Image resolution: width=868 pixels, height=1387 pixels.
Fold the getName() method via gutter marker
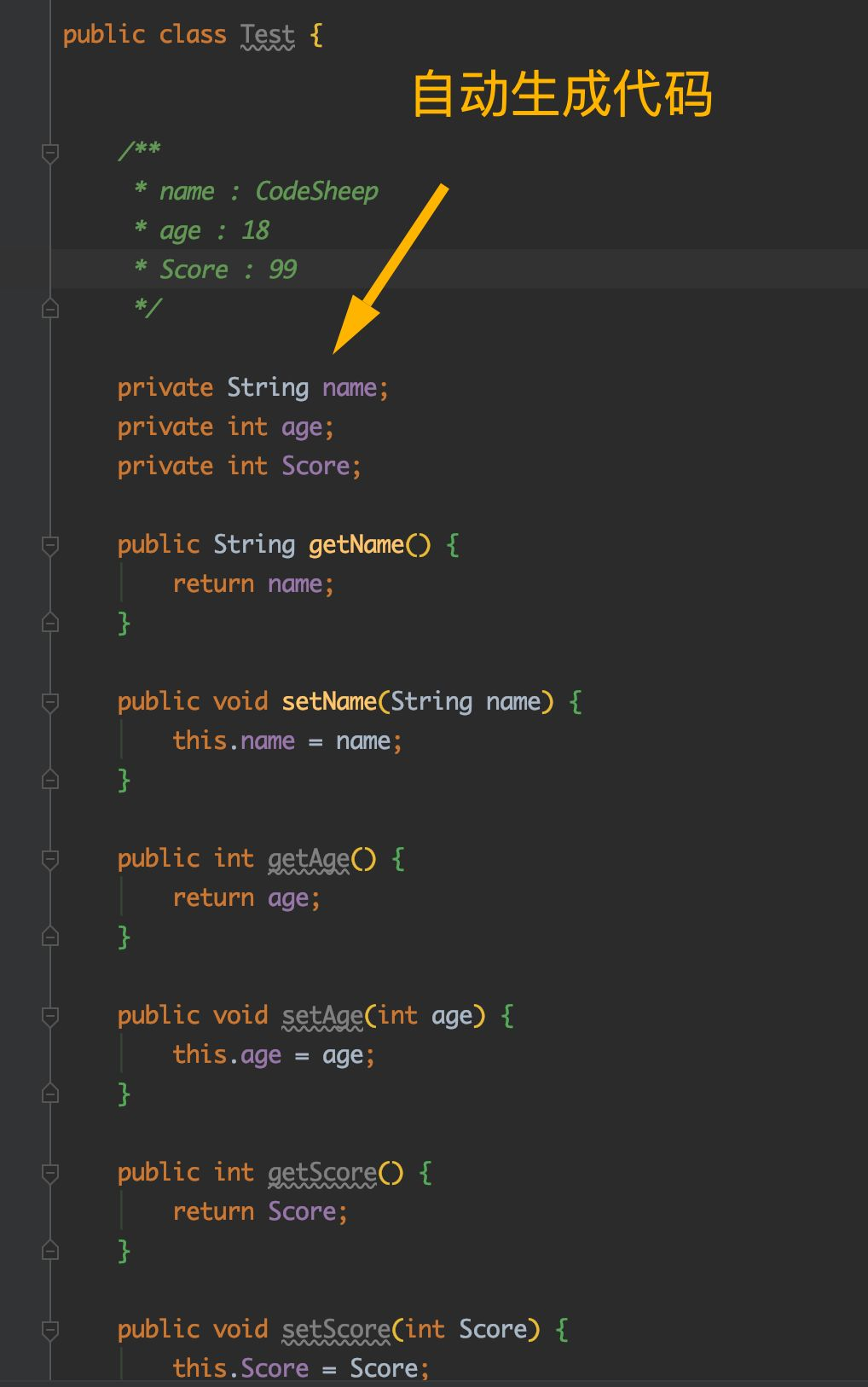point(50,545)
